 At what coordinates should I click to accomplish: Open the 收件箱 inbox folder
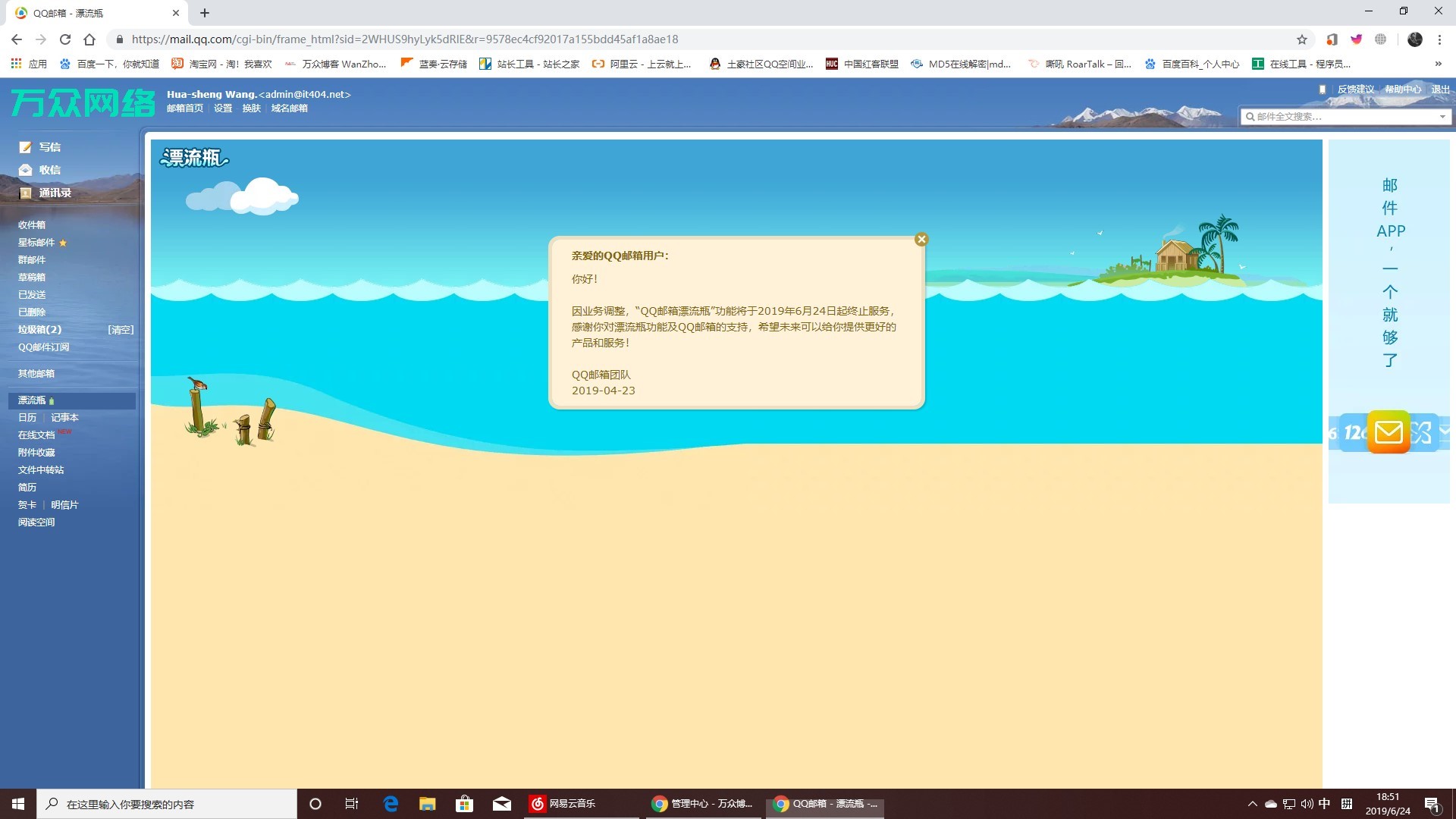point(32,225)
